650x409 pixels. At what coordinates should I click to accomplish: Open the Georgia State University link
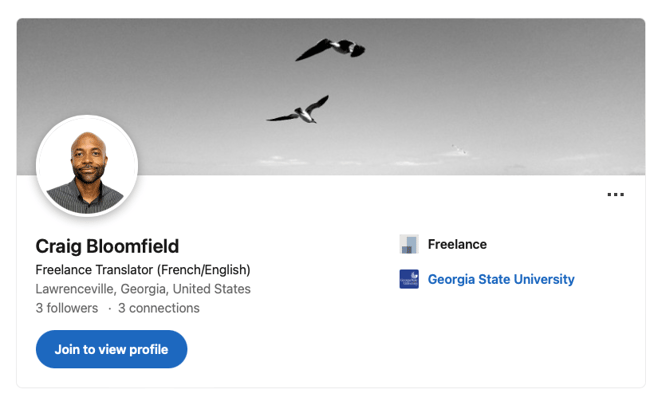501,280
